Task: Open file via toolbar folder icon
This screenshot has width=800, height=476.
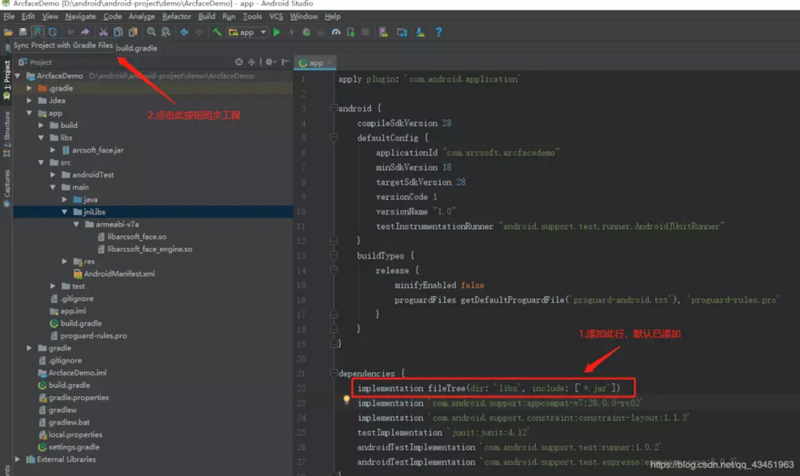Action: (8, 32)
